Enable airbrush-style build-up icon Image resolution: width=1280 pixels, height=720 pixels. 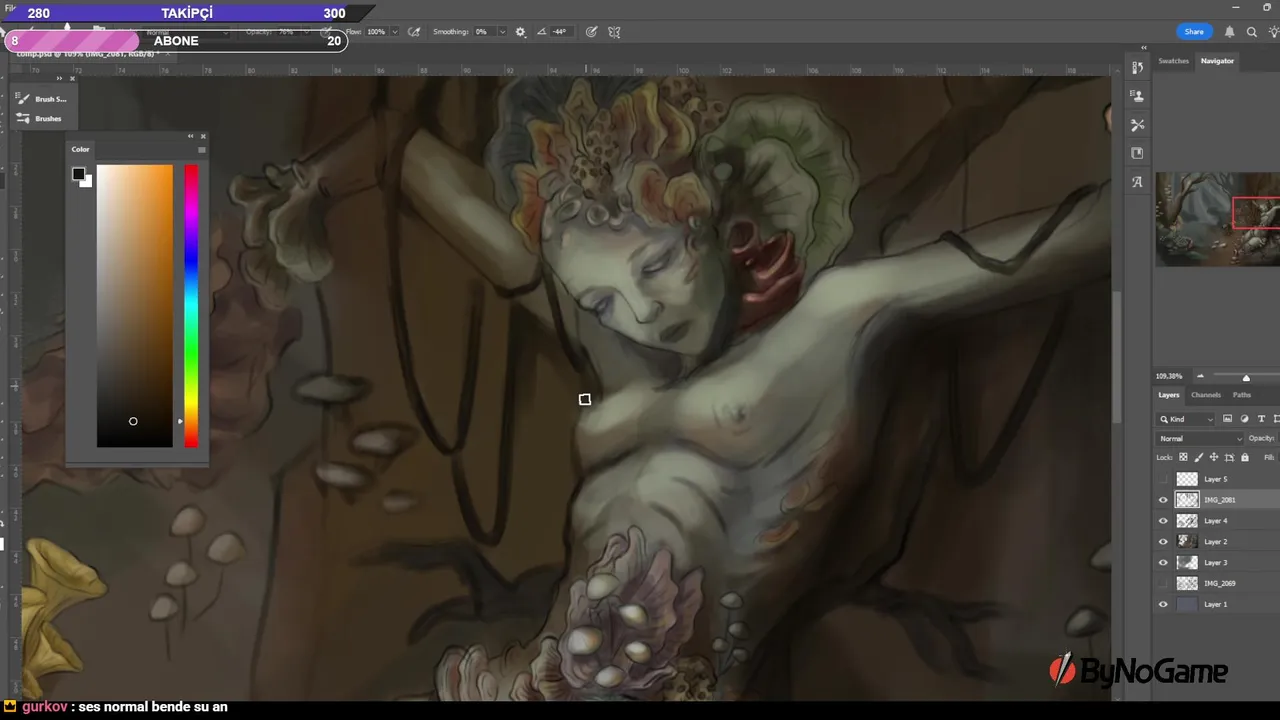click(x=414, y=32)
